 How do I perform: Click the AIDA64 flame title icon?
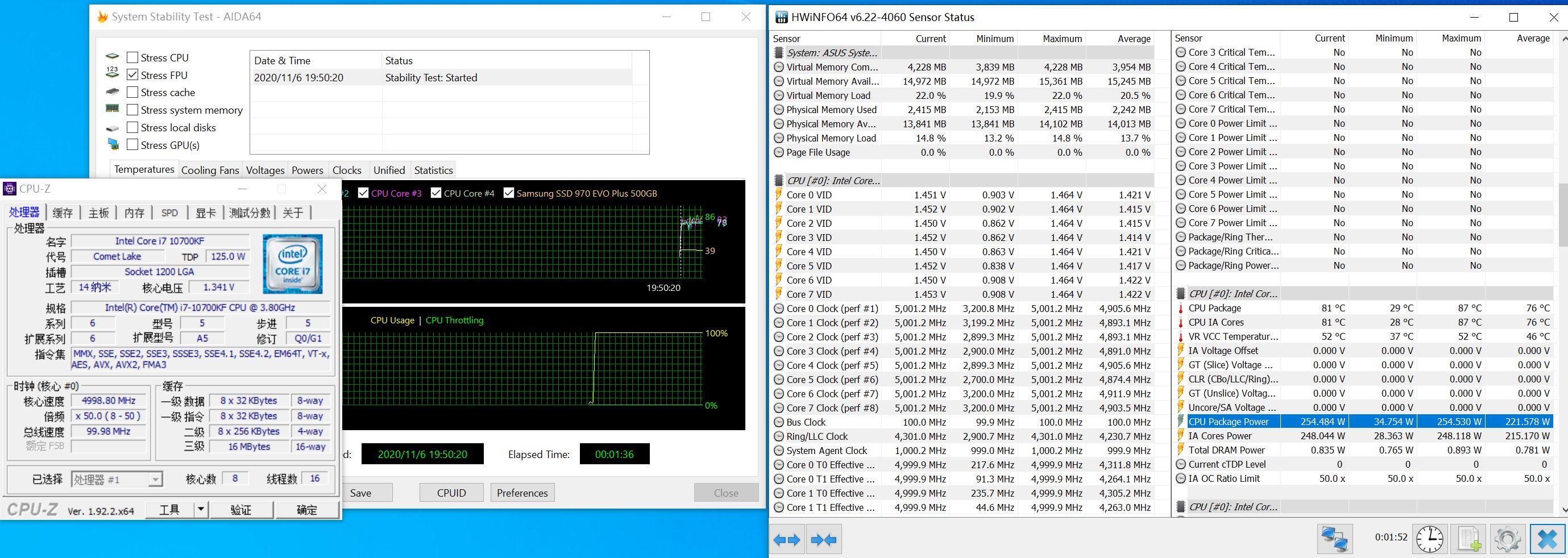[x=102, y=17]
